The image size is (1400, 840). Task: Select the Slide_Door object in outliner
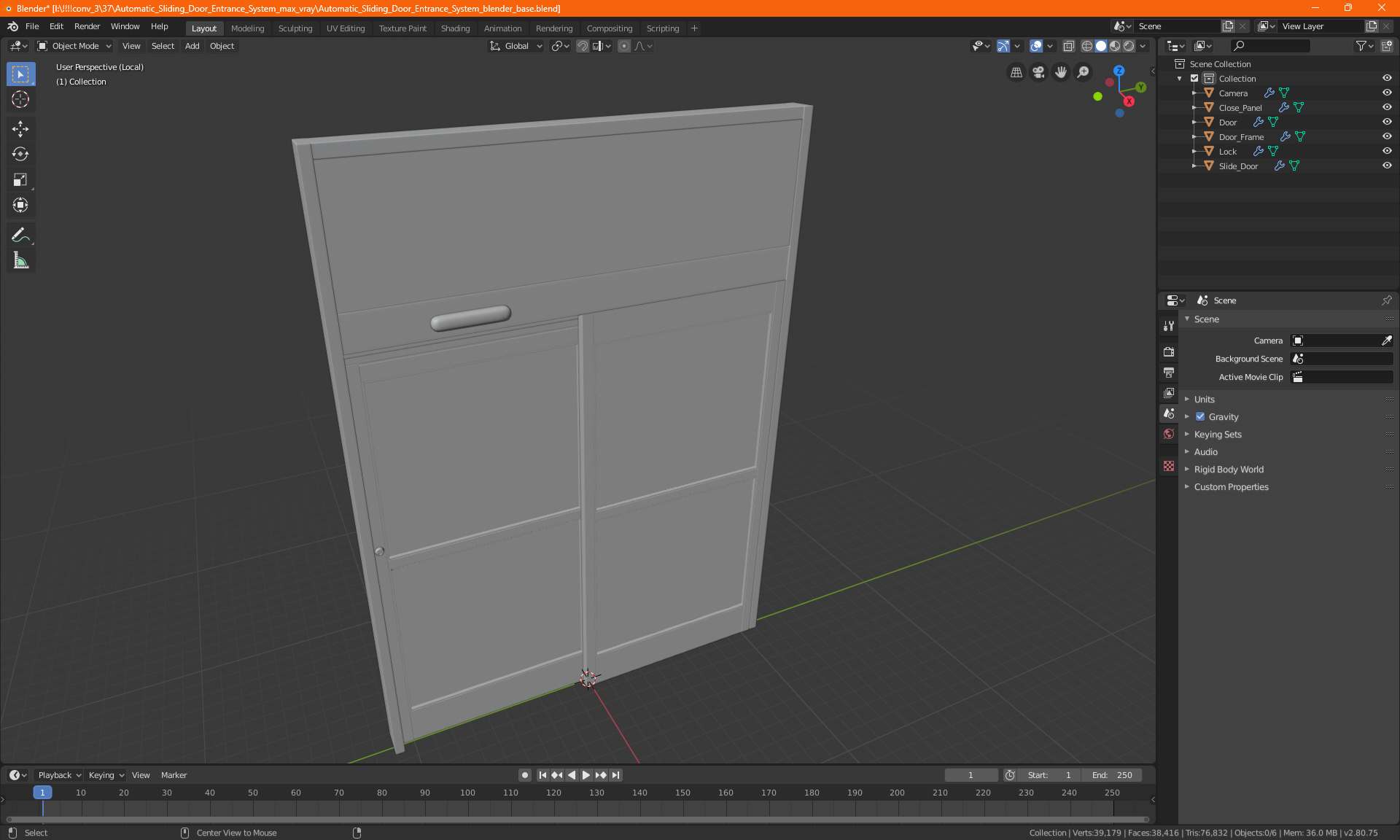tap(1238, 166)
